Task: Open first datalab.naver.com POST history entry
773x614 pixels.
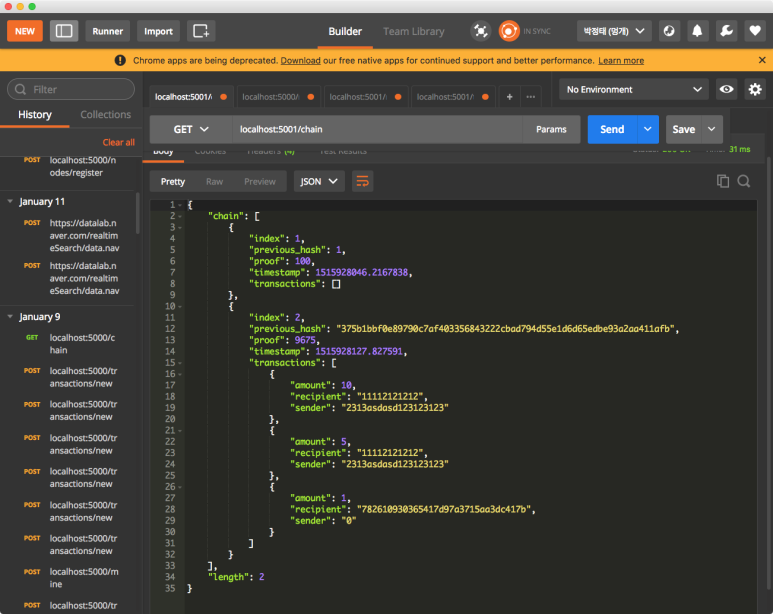Action: (70, 235)
